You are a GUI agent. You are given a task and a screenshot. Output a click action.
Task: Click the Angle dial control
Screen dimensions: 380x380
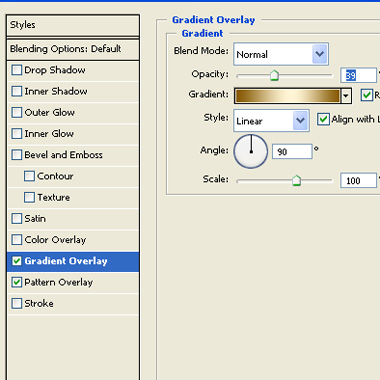tap(251, 151)
